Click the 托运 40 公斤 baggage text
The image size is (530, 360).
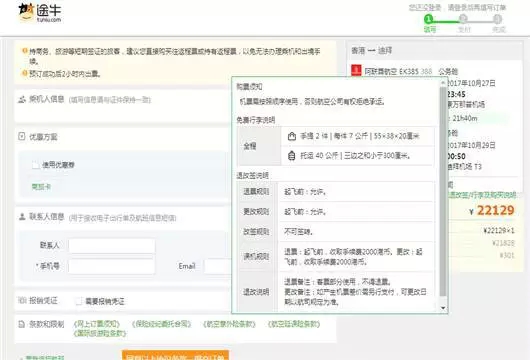[x=355, y=155]
